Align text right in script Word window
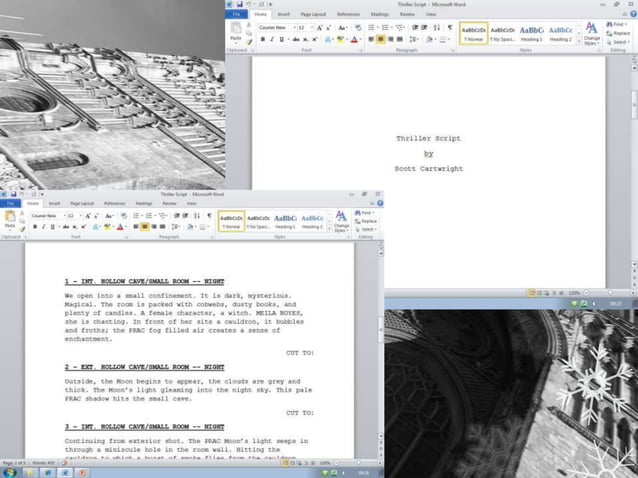The width and height of the screenshot is (638, 478). [x=154, y=227]
